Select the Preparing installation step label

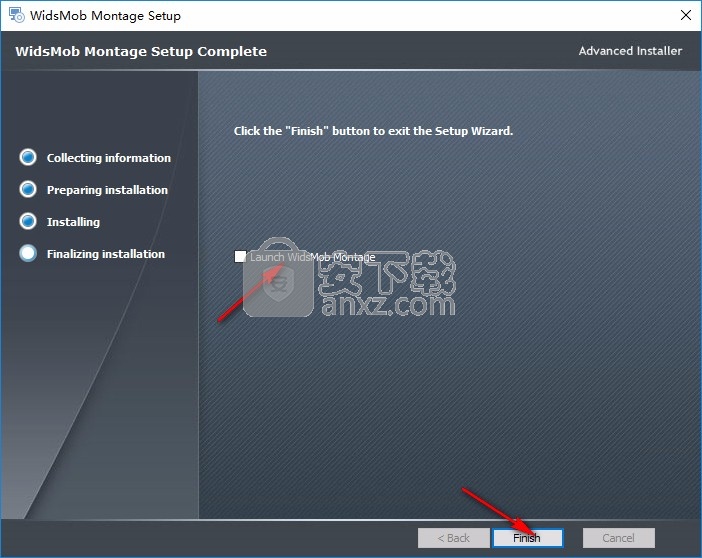pos(107,190)
